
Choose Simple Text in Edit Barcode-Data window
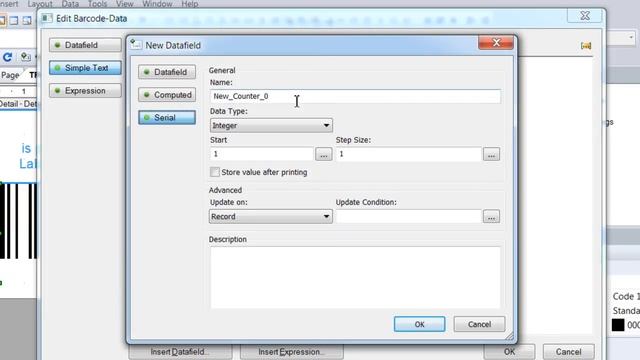(85, 68)
